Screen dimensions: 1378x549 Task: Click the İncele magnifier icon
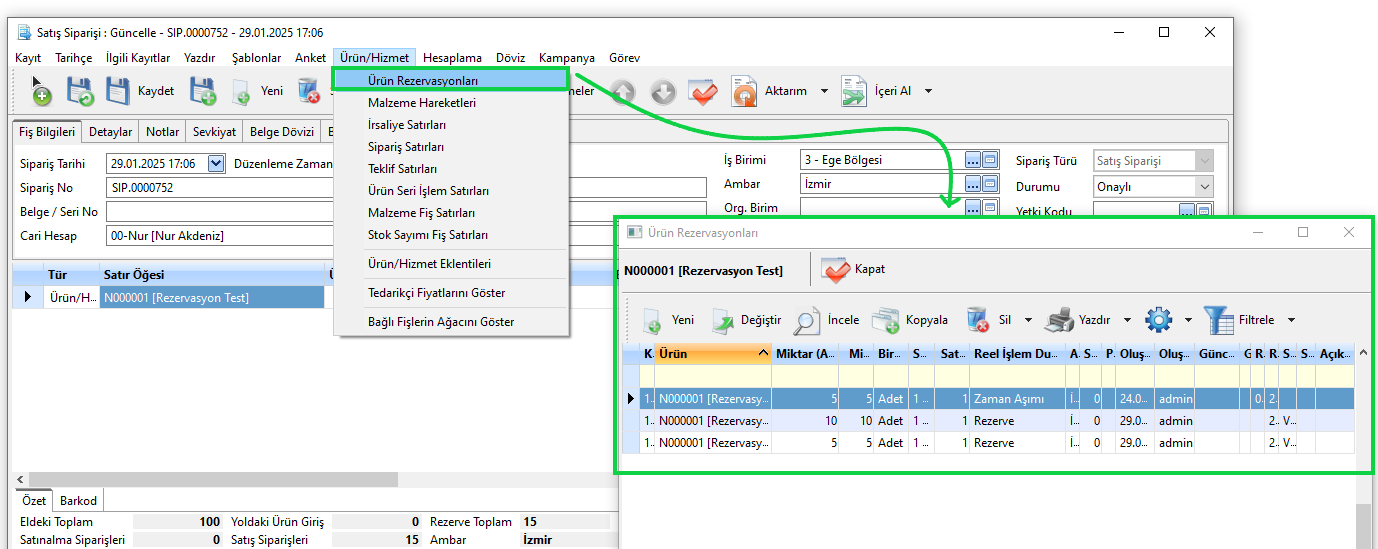coord(806,320)
